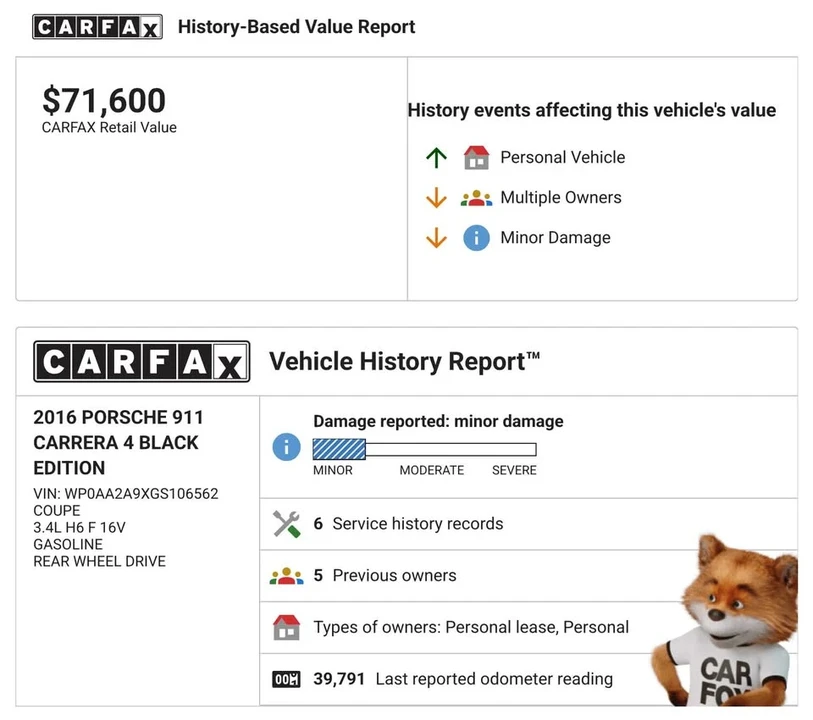Viewport: 813px width, 720px height.
Task: Click the VIN number WP0AA2A9XGS106562
Action: tap(126, 493)
